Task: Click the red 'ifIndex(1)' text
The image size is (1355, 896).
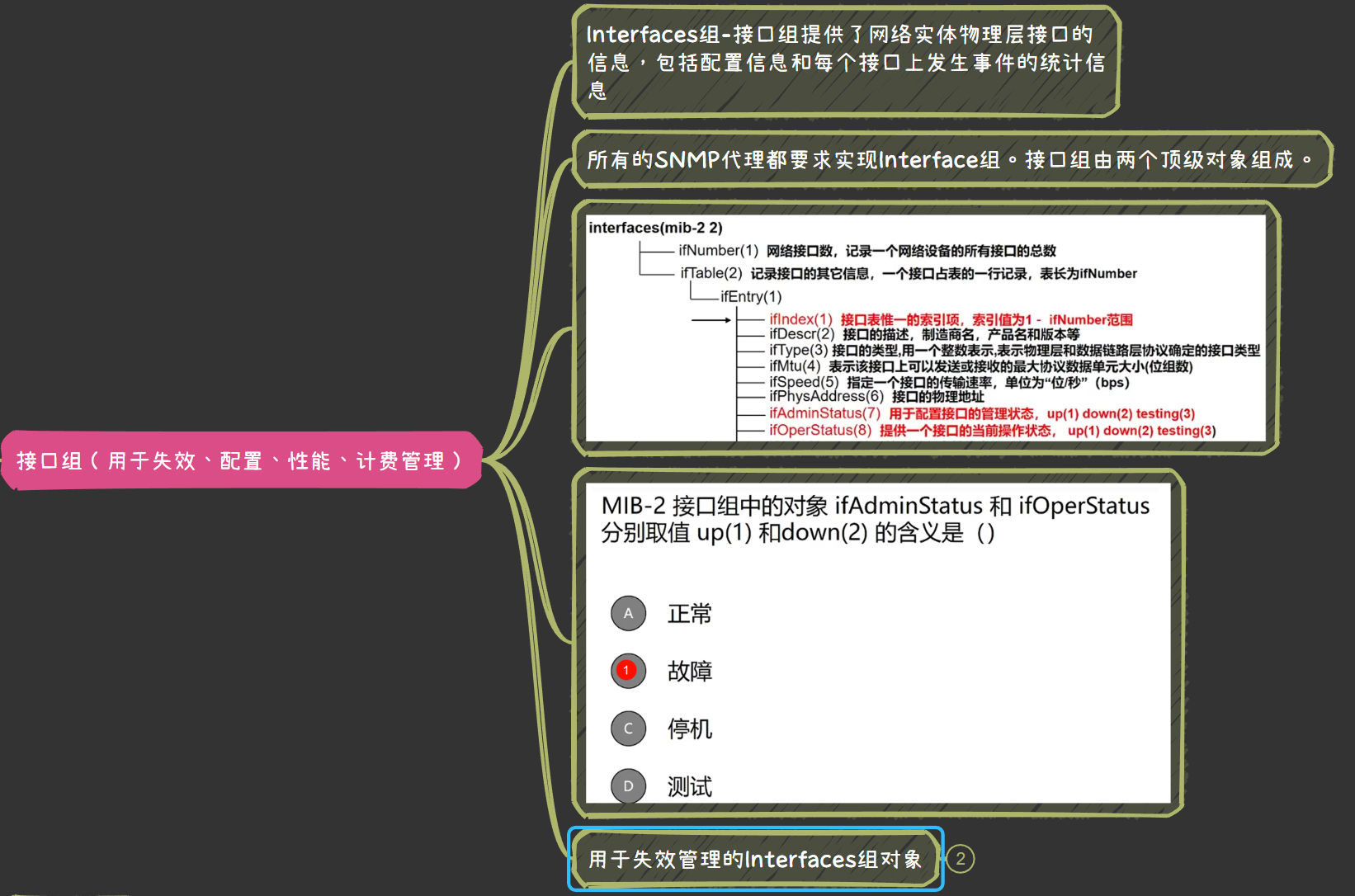Action: (800, 319)
